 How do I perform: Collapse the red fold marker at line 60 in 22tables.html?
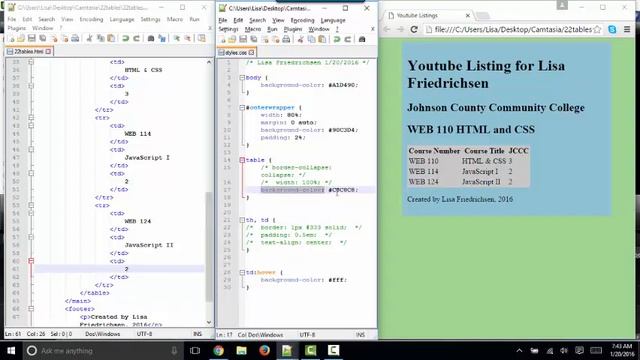coord(31,261)
